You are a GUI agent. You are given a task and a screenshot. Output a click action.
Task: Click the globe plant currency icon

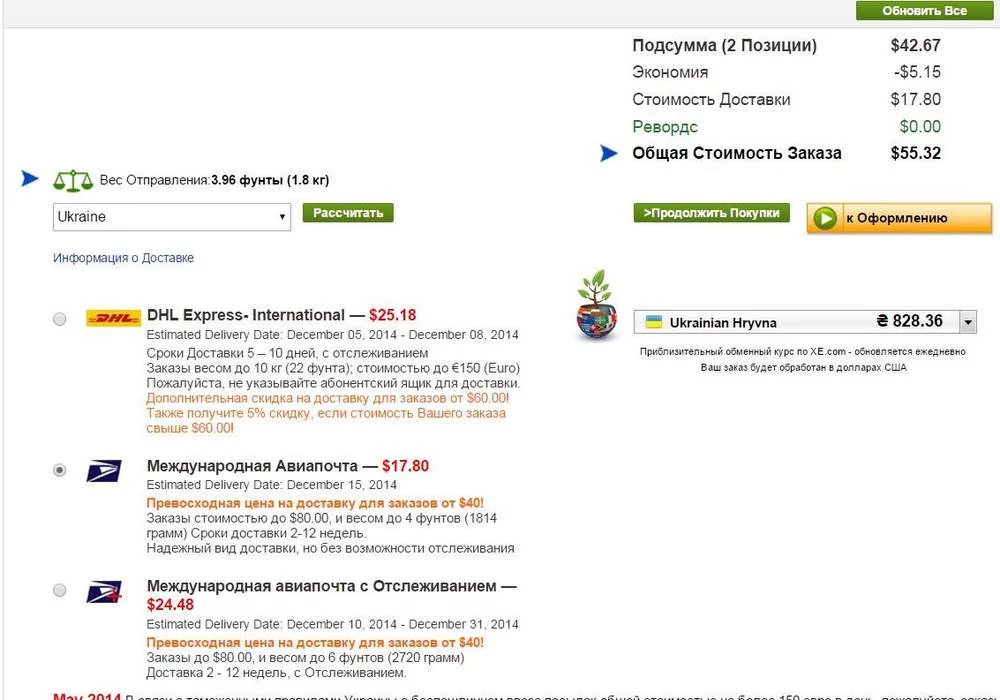(596, 305)
